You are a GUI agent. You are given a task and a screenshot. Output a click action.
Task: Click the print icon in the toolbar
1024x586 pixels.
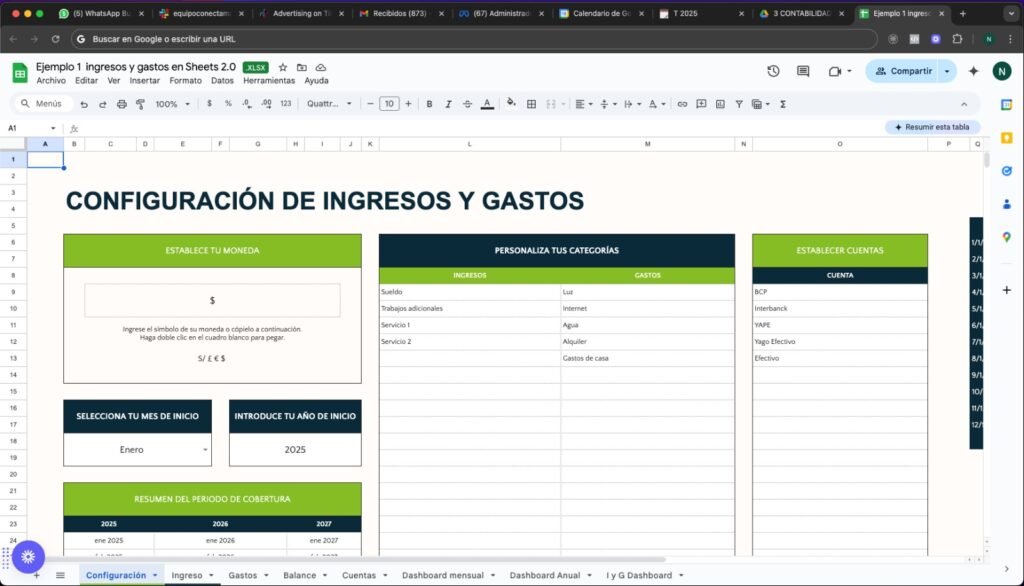122,104
